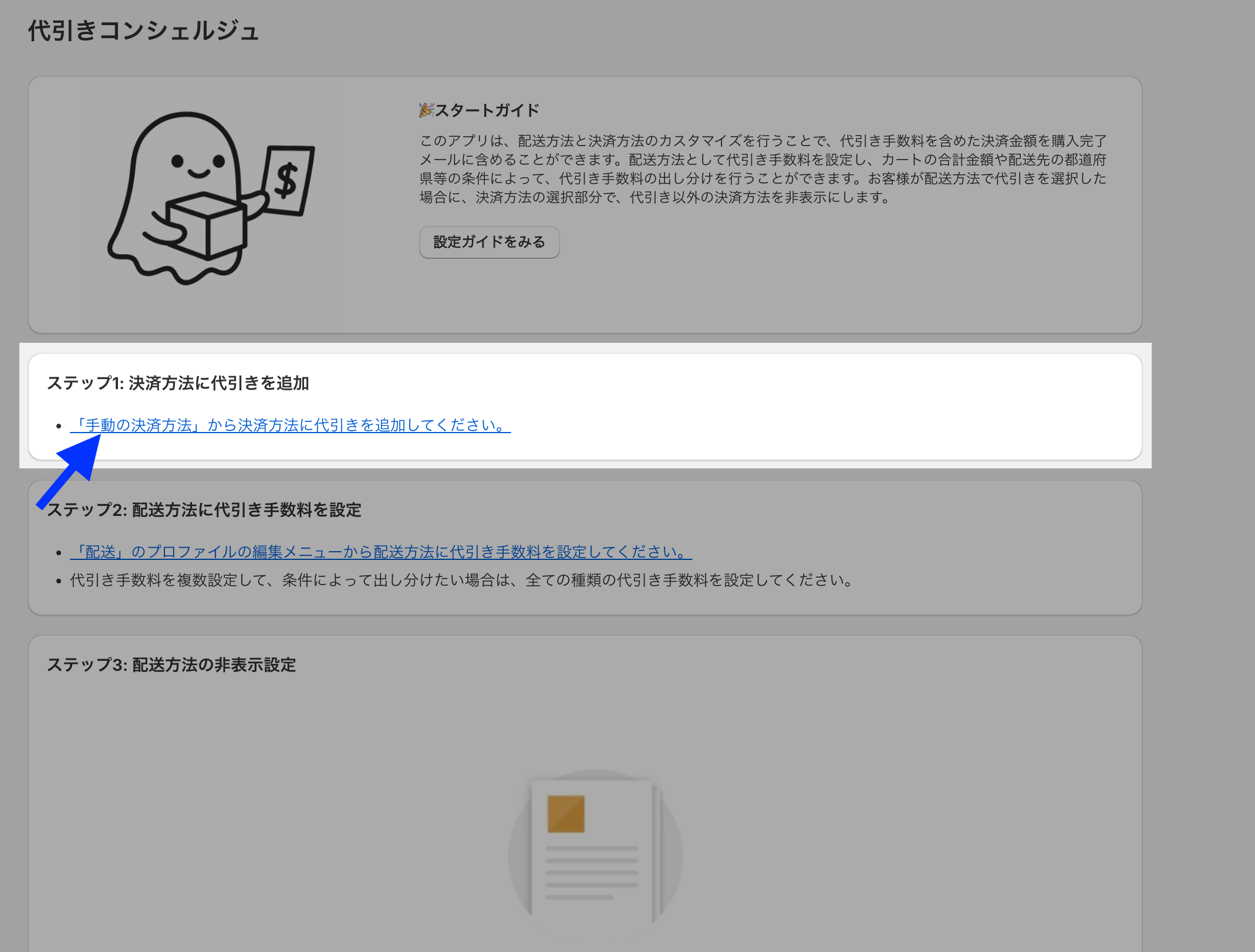Click the 代引き手数料を複数設定して bullet text

(x=461, y=580)
